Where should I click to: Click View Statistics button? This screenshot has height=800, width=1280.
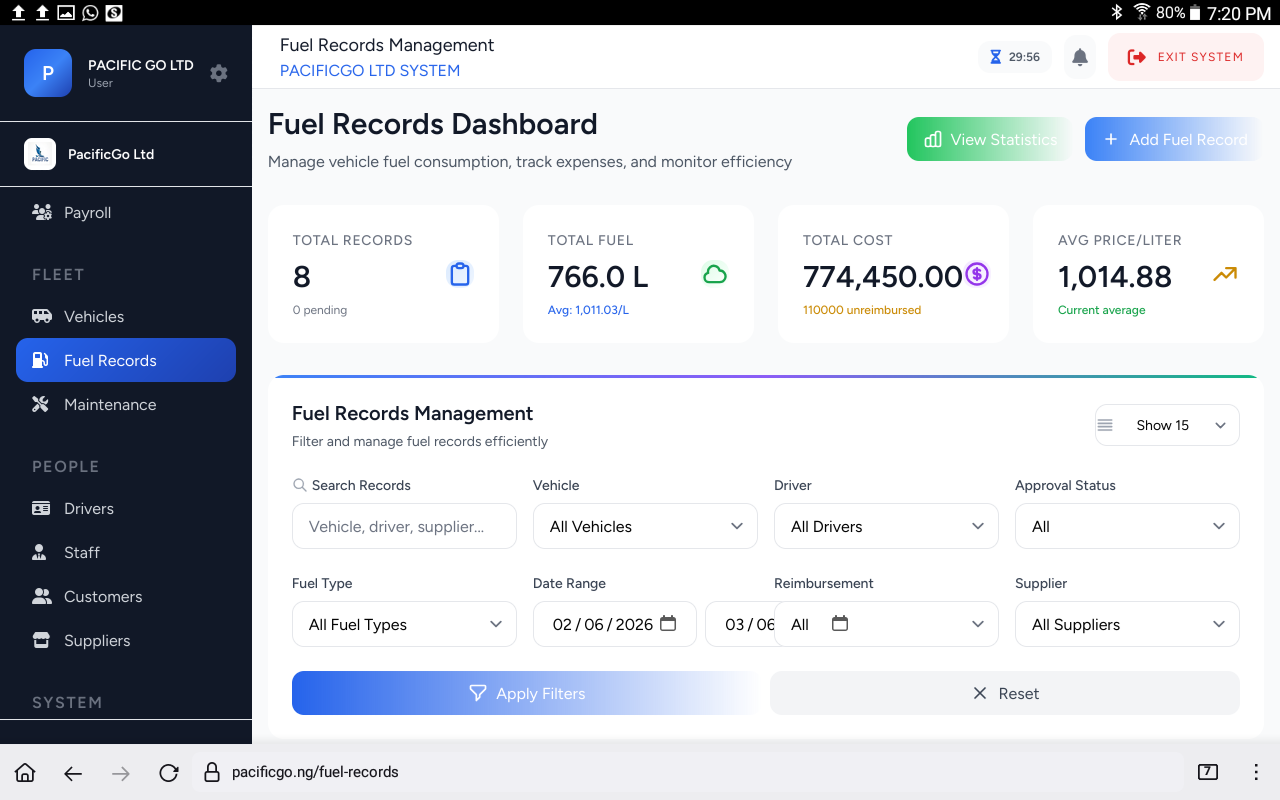989,139
